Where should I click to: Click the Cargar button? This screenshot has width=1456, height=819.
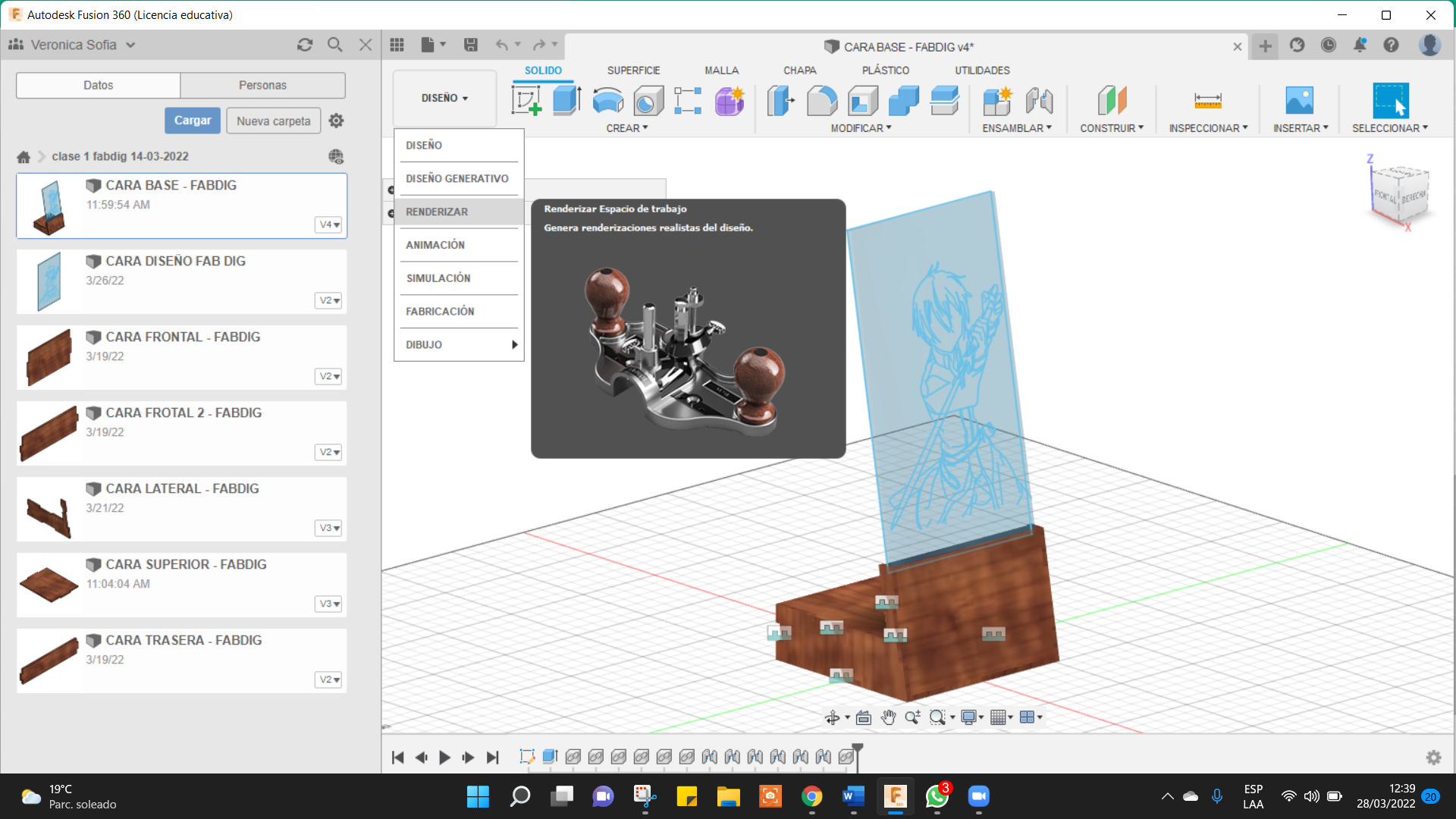(193, 121)
